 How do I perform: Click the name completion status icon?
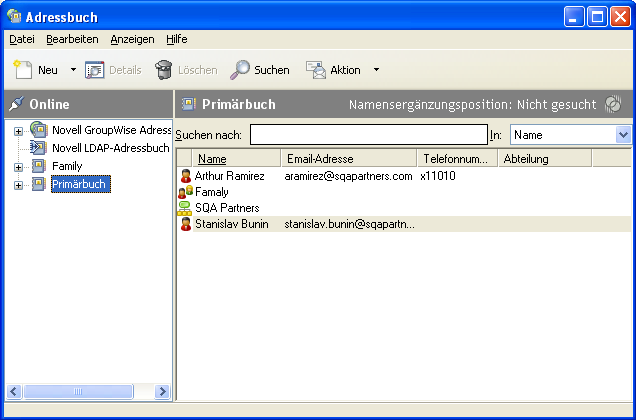[613, 104]
